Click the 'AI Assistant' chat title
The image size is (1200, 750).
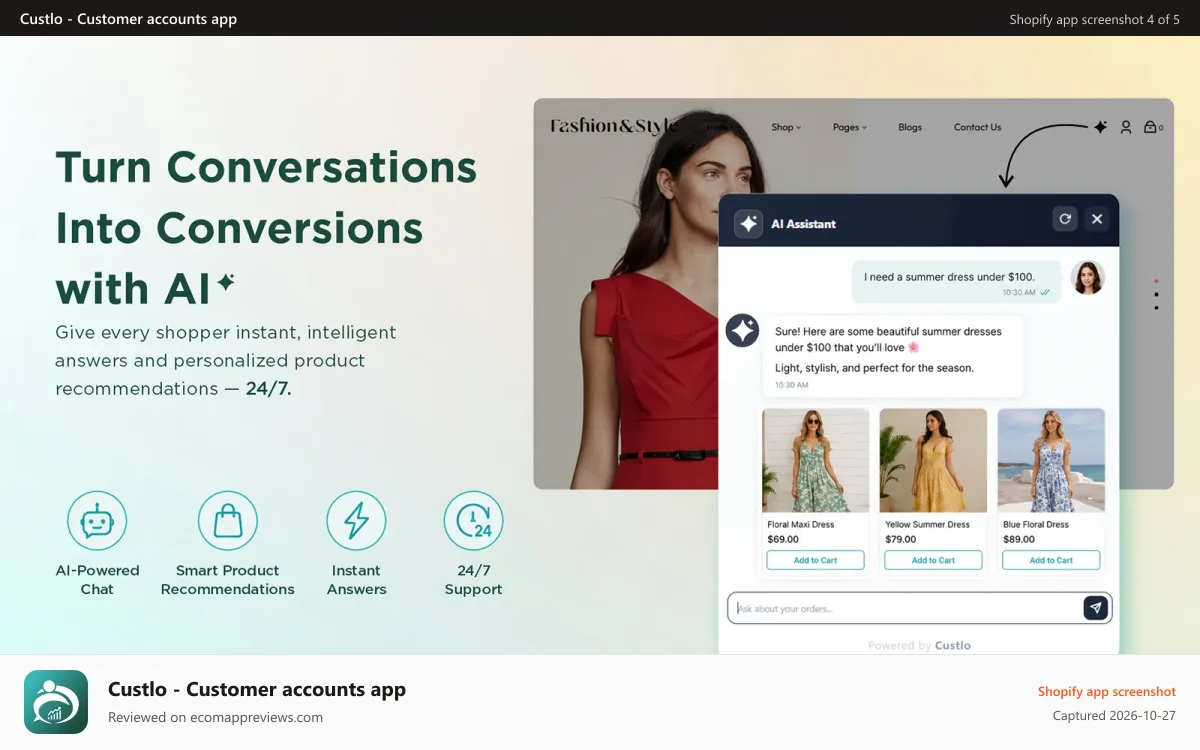click(803, 224)
